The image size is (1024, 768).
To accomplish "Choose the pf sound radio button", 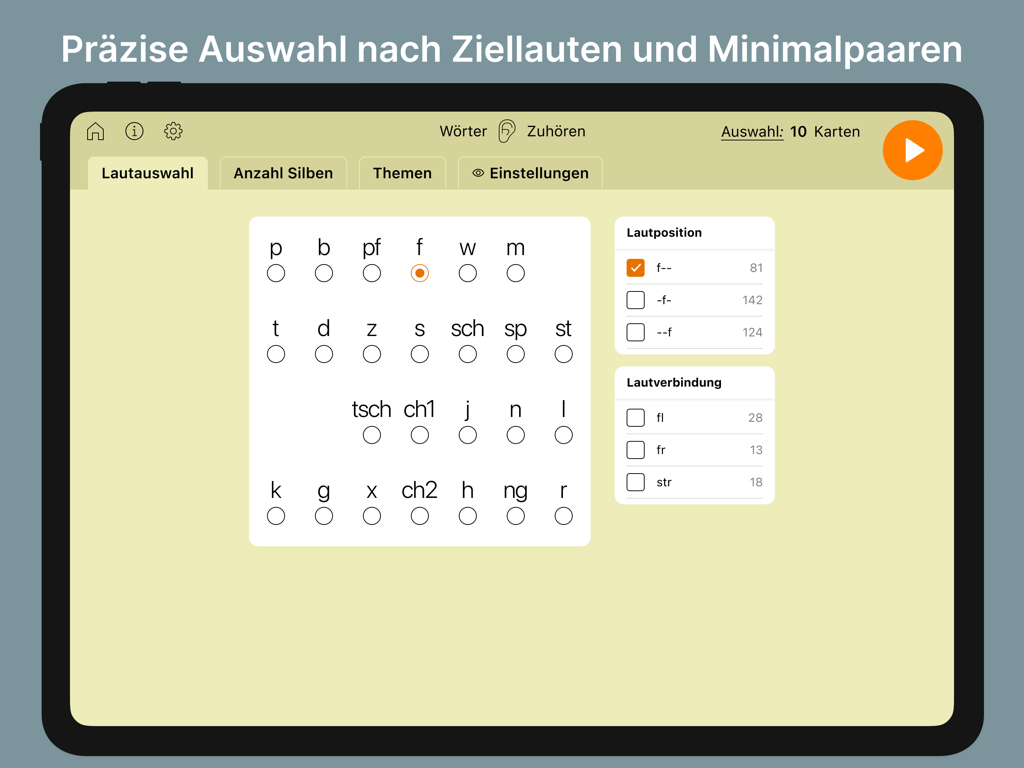I will click(x=372, y=273).
